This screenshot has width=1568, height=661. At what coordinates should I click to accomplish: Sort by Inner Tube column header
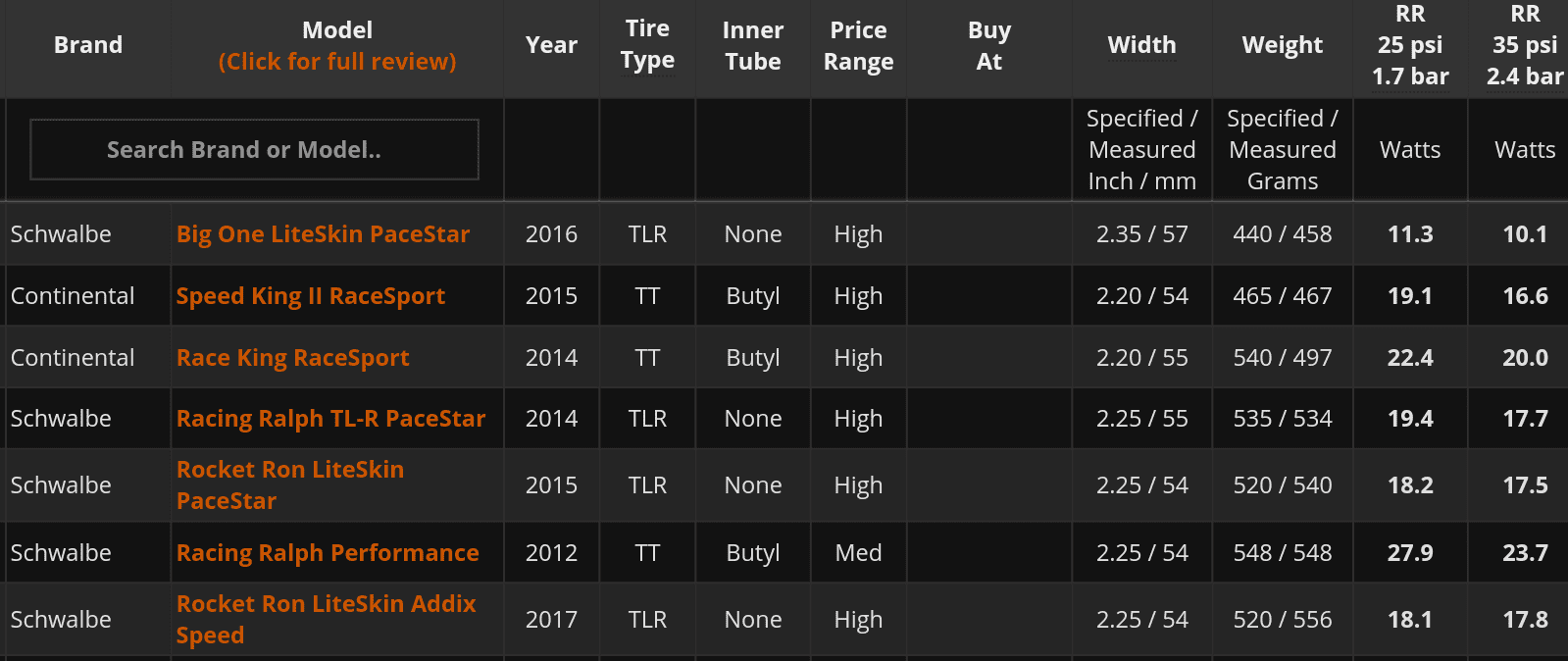point(753,45)
